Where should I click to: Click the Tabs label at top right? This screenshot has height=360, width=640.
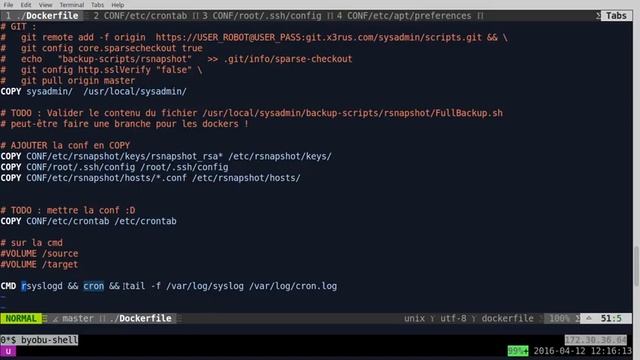[616, 16]
